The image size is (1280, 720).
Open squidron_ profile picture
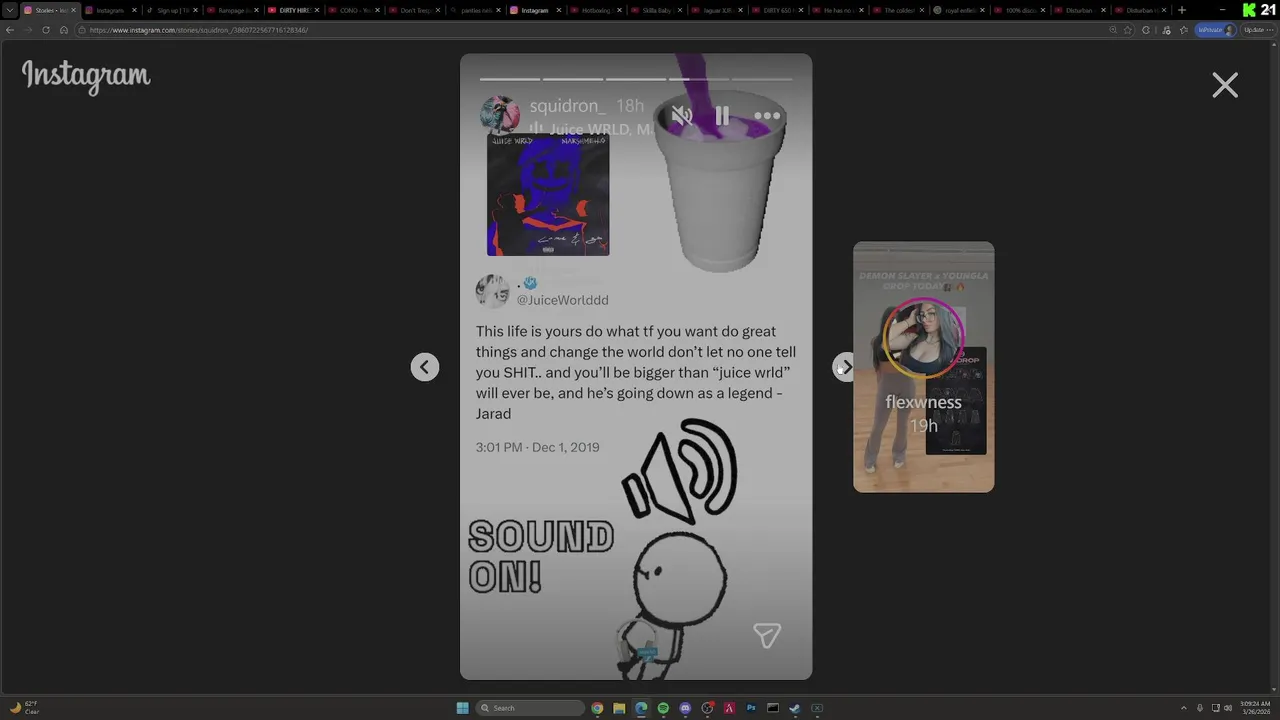click(500, 115)
